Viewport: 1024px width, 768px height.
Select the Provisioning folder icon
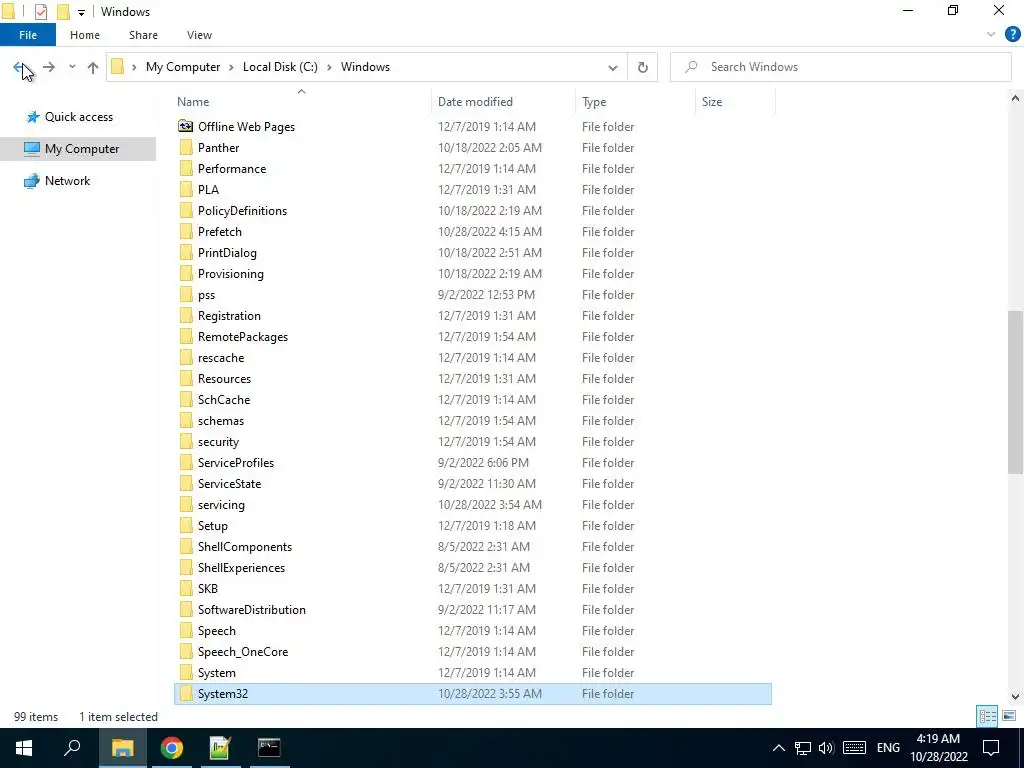point(185,274)
